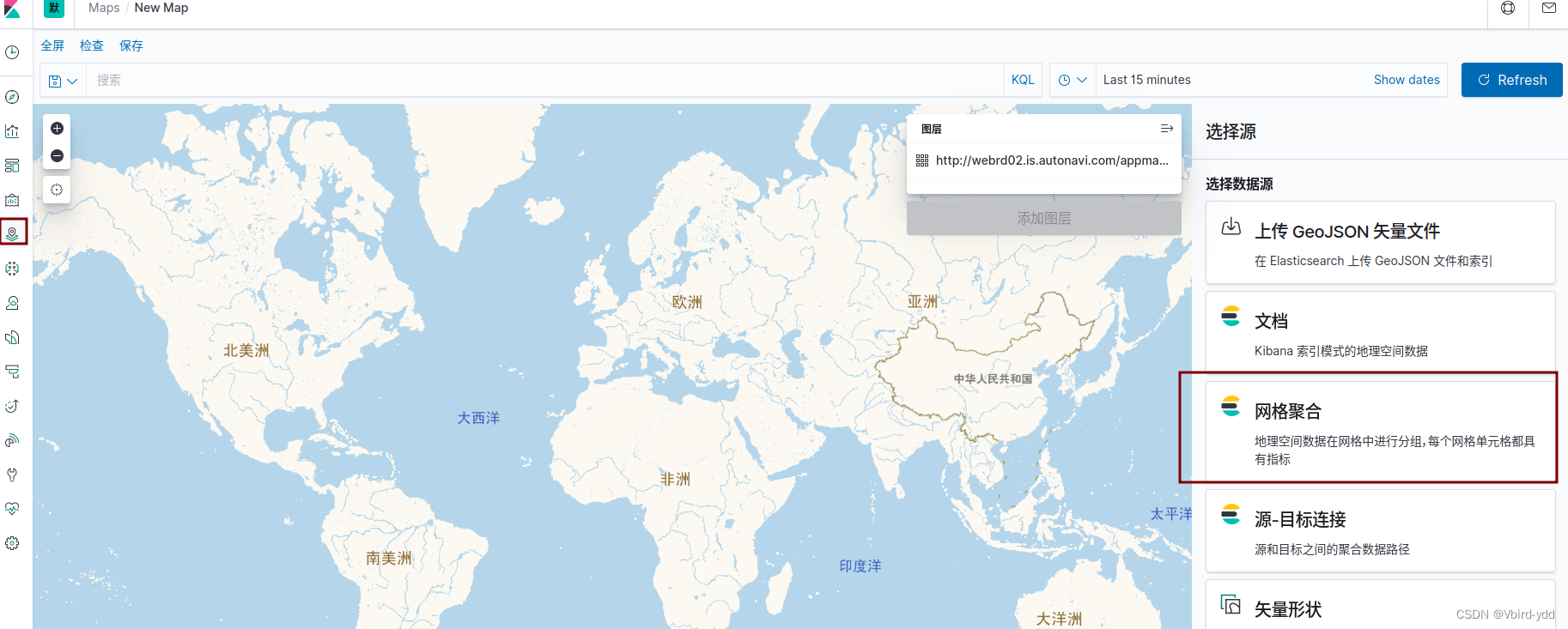The image size is (1568, 629).
Task: Click the 欧洲 map label
Action: point(687,302)
